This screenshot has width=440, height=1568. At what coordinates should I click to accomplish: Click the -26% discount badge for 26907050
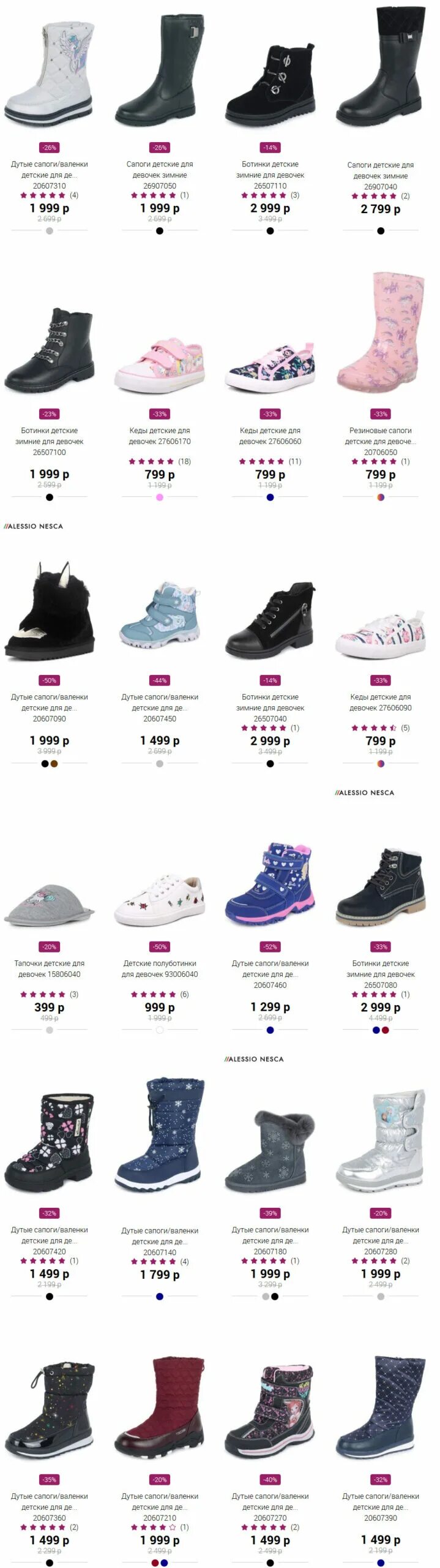point(160,148)
